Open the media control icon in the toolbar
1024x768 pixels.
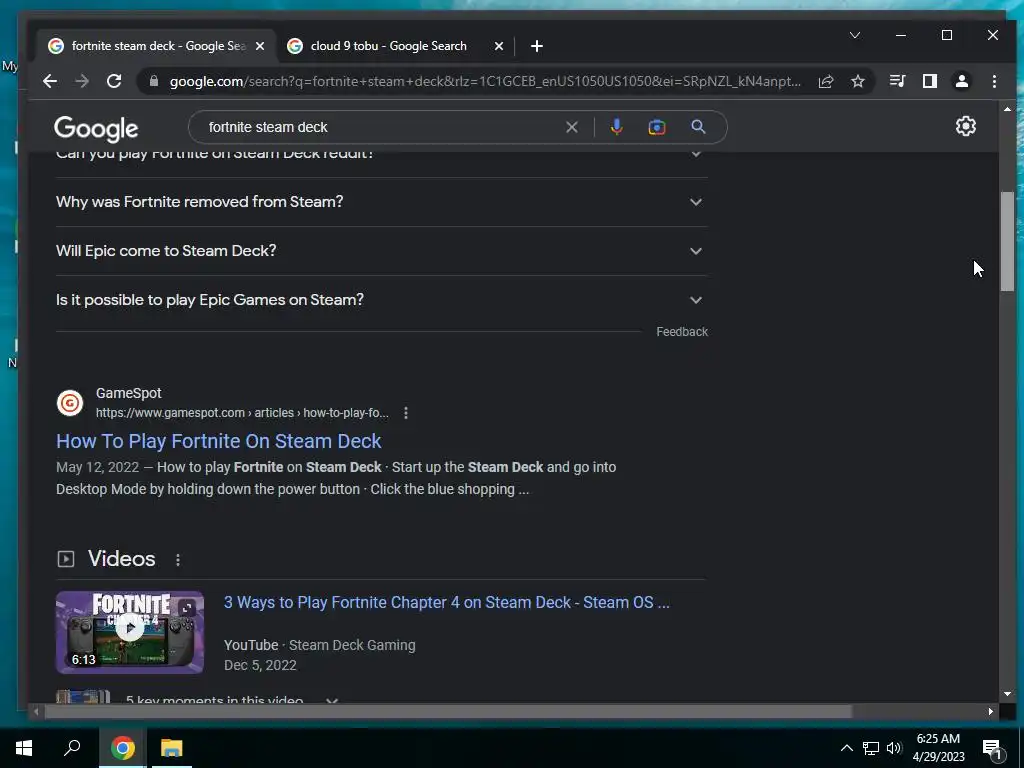point(898,81)
